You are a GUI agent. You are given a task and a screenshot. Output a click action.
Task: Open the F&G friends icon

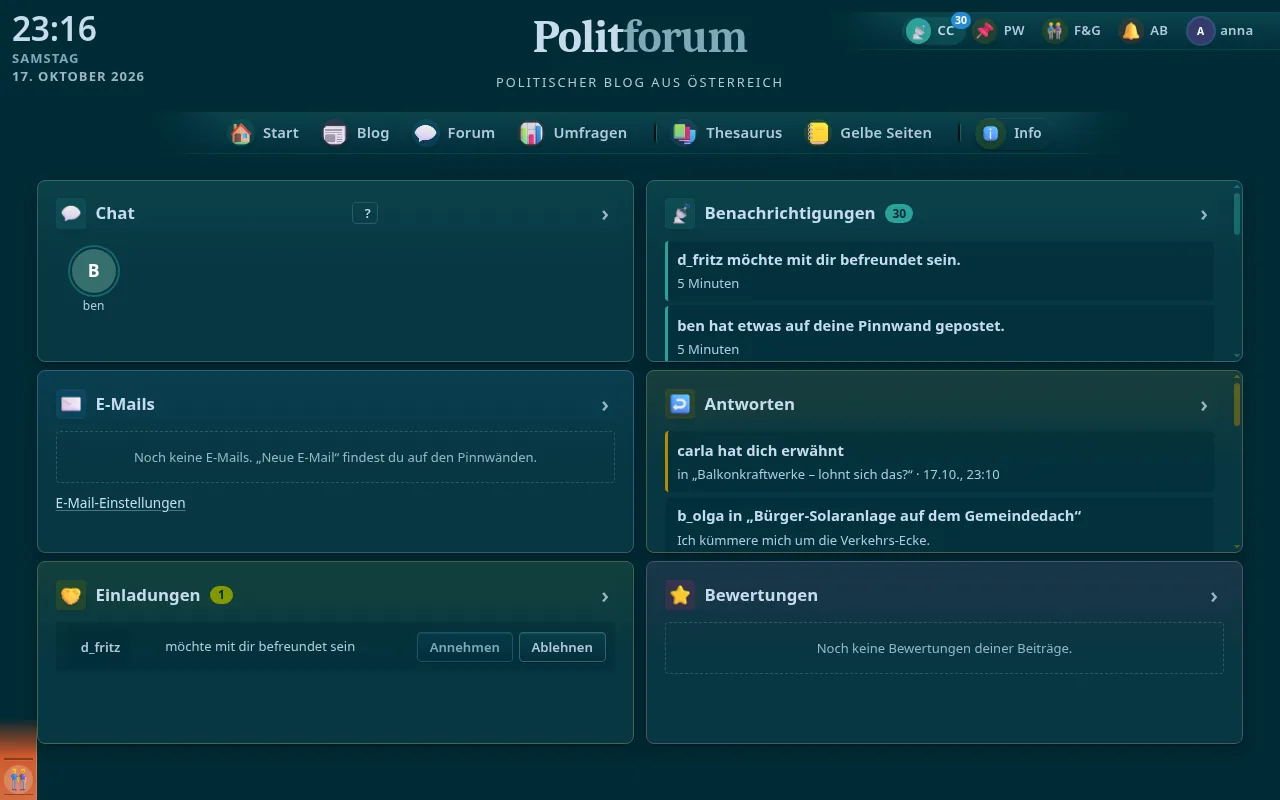[1055, 31]
